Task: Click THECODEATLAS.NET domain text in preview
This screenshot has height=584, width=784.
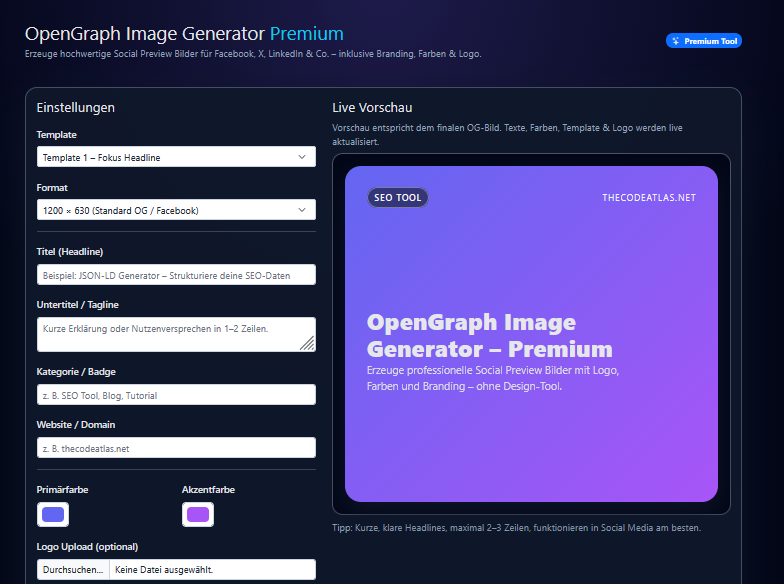Action: pos(648,198)
